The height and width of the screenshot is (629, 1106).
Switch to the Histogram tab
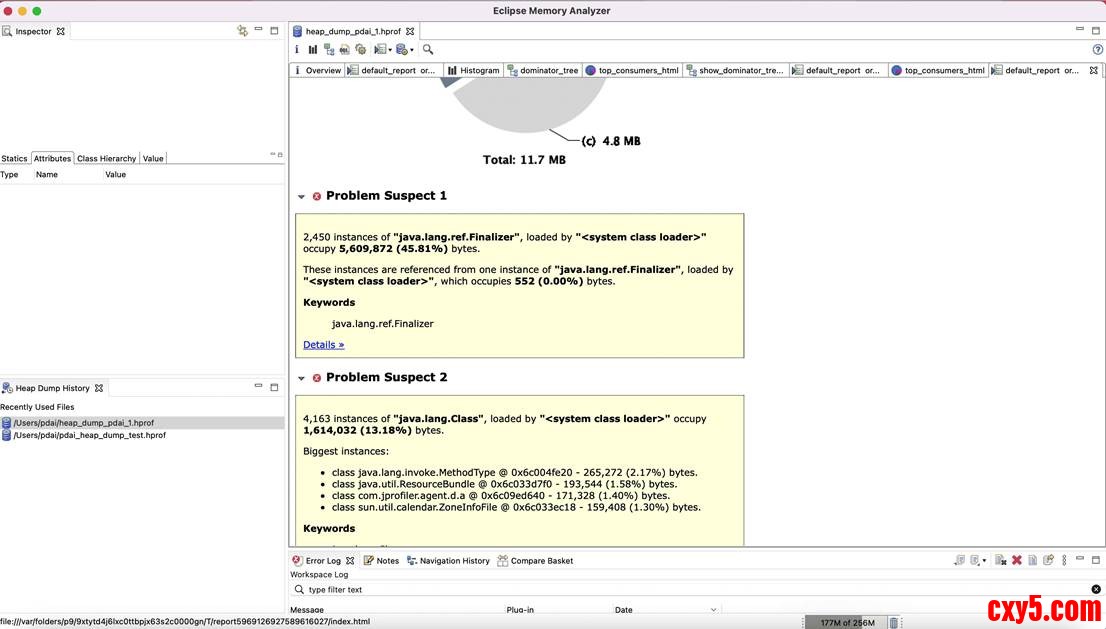click(x=472, y=71)
